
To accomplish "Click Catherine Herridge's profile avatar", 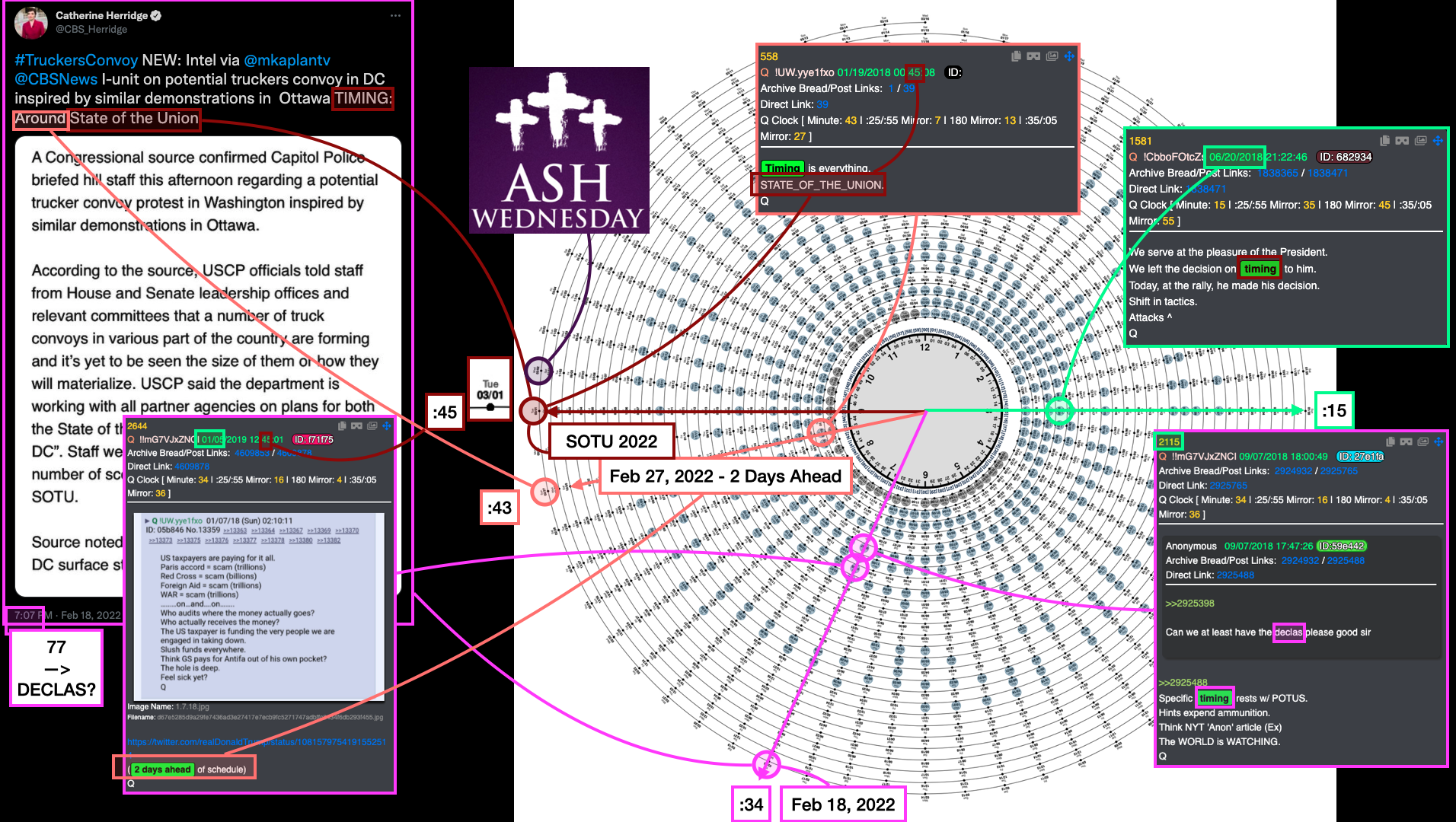I will tap(31, 23).
